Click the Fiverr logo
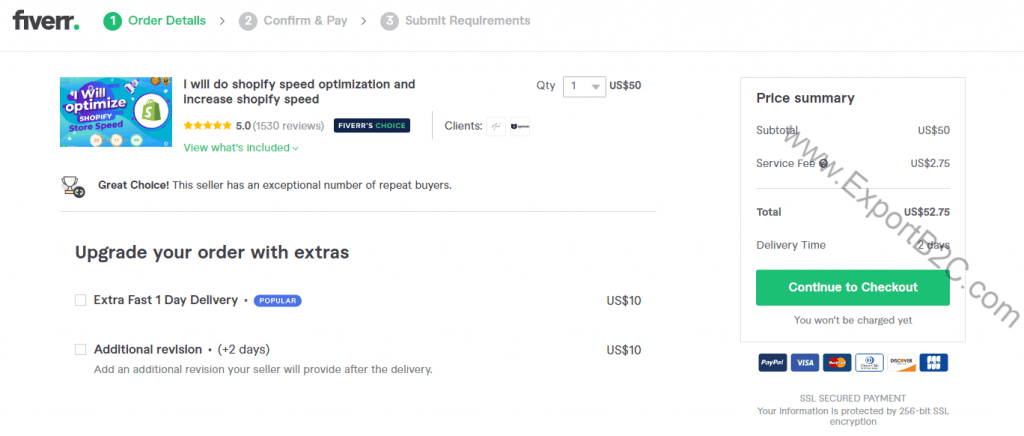This screenshot has width=1024, height=436. coord(45,20)
